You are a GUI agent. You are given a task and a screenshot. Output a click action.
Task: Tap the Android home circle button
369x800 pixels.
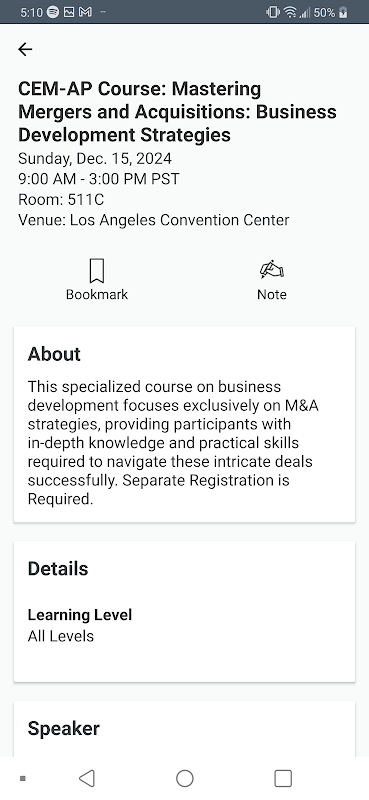click(185, 779)
